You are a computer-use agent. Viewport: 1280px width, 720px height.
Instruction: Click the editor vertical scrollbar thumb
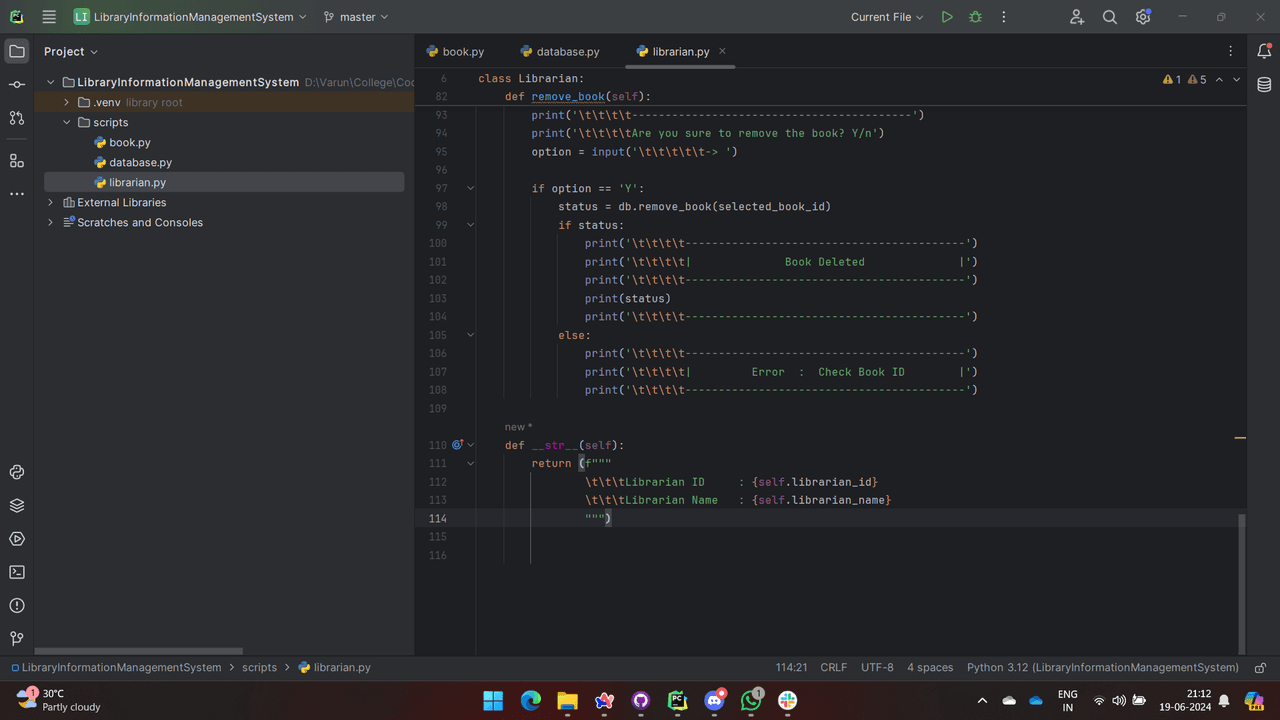tap(1242, 584)
